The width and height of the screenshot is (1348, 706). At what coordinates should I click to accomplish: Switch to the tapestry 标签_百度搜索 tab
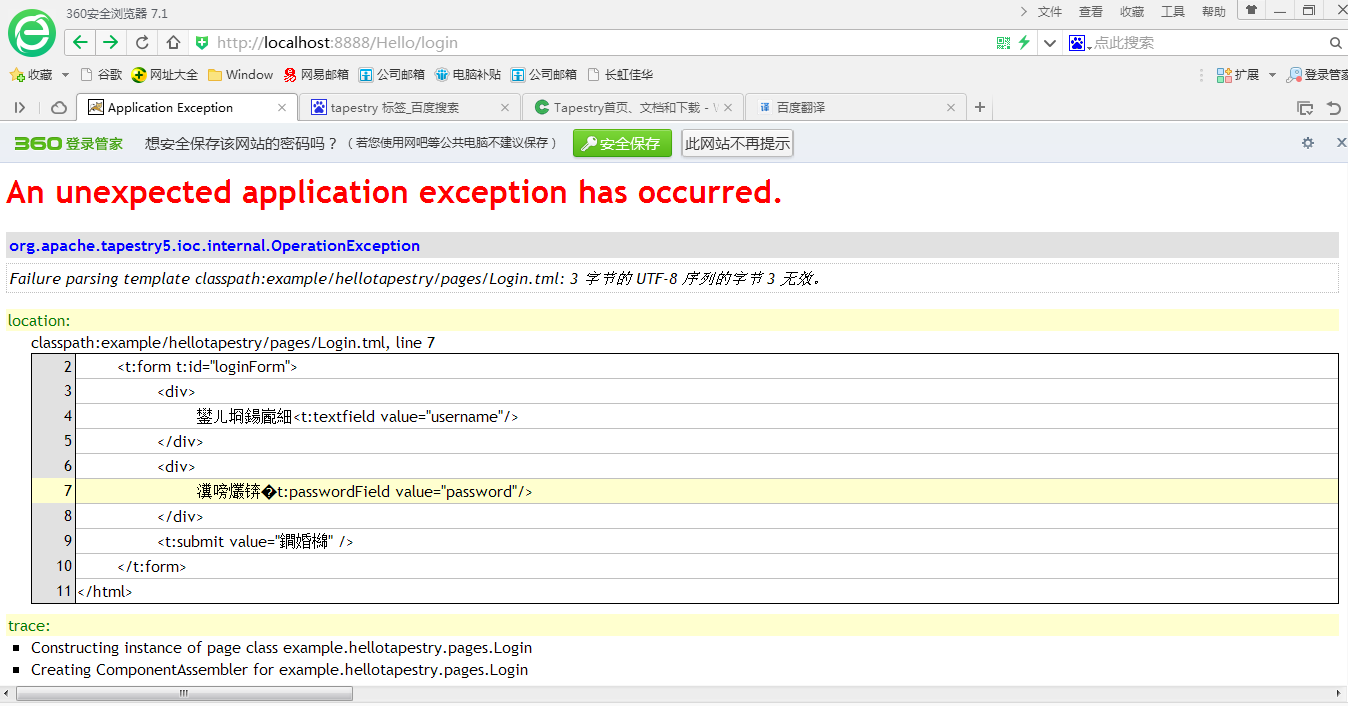coord(410,107)
